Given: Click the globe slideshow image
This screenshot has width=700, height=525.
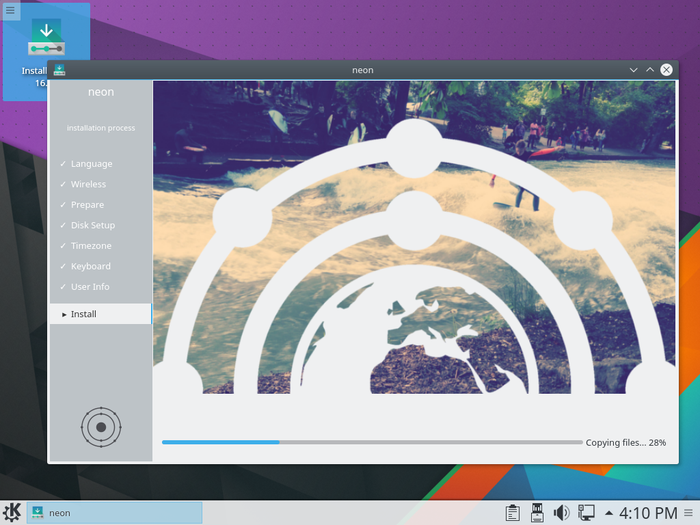Looking at the screenshot, I should click(x=414, y=238).
